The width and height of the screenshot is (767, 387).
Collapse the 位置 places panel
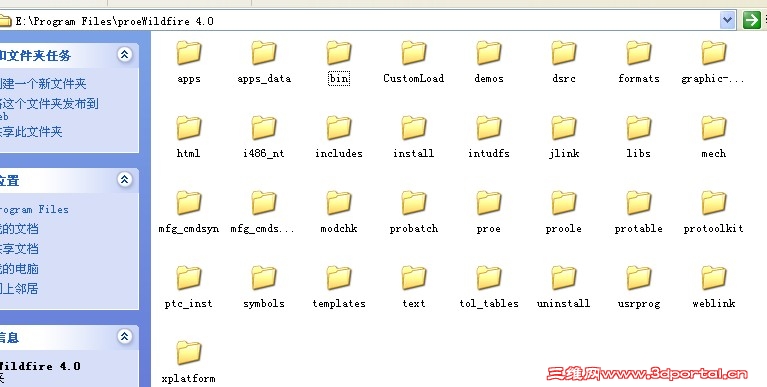[x=125, y=180]
